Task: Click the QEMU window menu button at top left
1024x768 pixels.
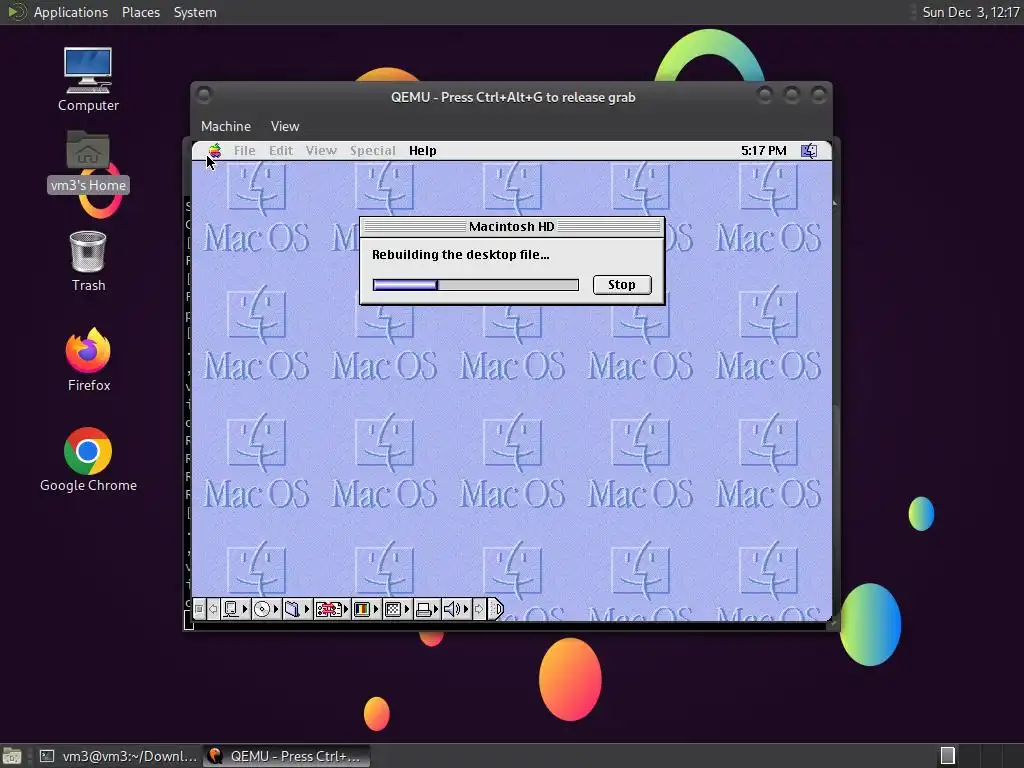Action: pyautogui.click(x=204, y=95)
